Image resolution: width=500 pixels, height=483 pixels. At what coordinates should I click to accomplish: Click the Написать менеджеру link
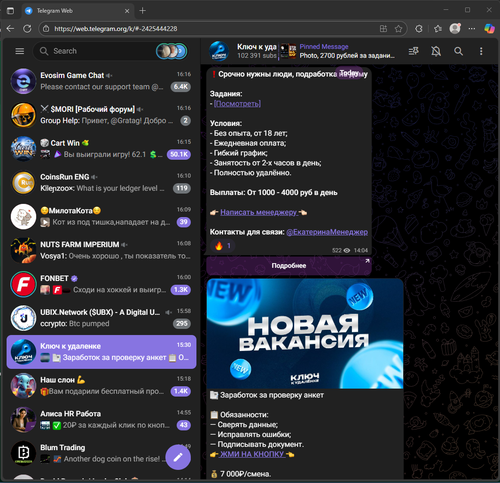[x=259, y=212]
